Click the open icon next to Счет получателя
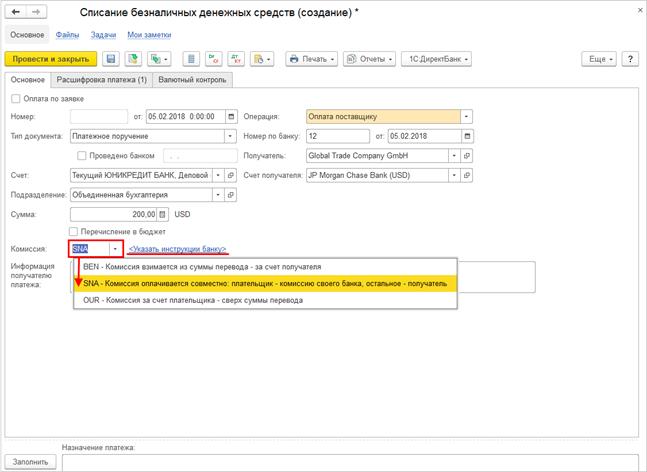The image size is (647, 472). 467,175
